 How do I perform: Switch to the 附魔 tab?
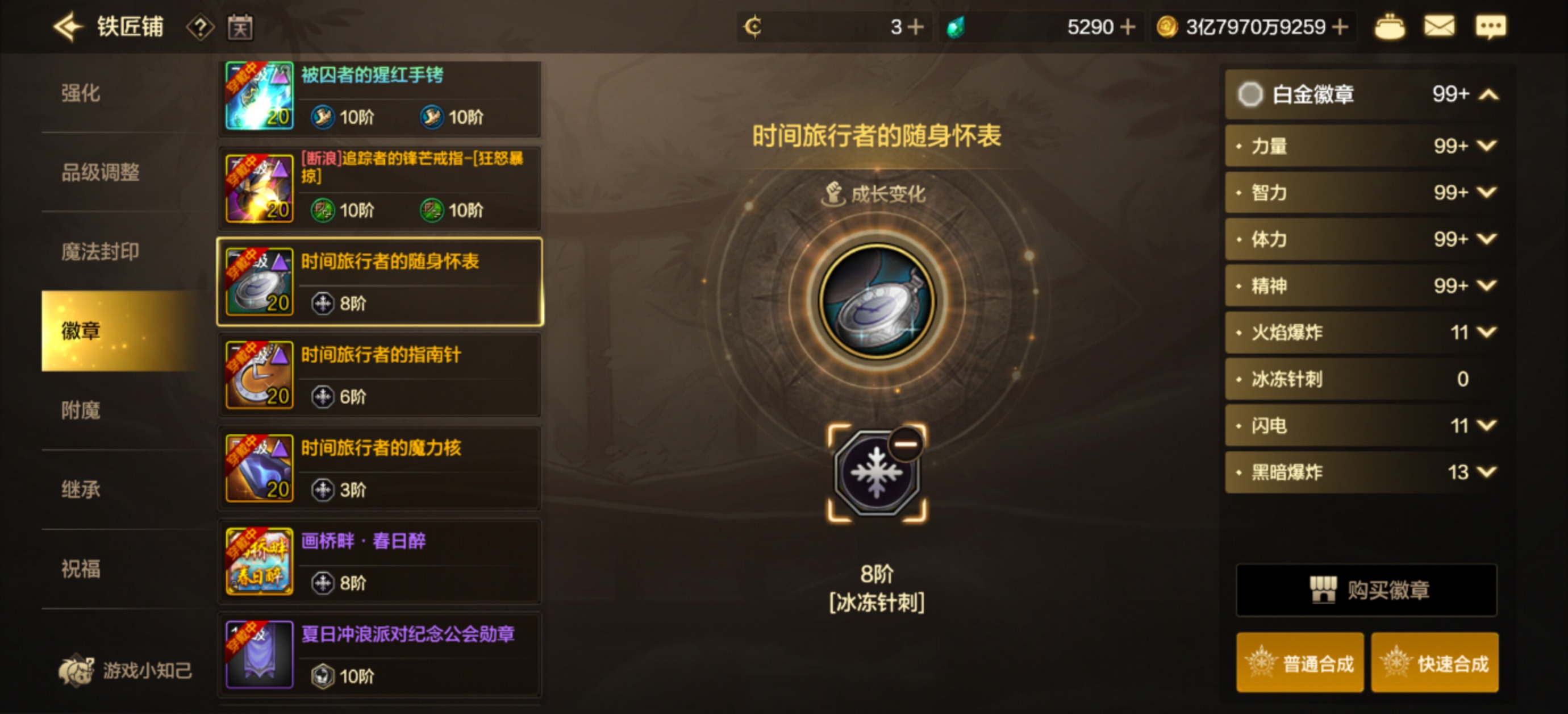(81, 410)
